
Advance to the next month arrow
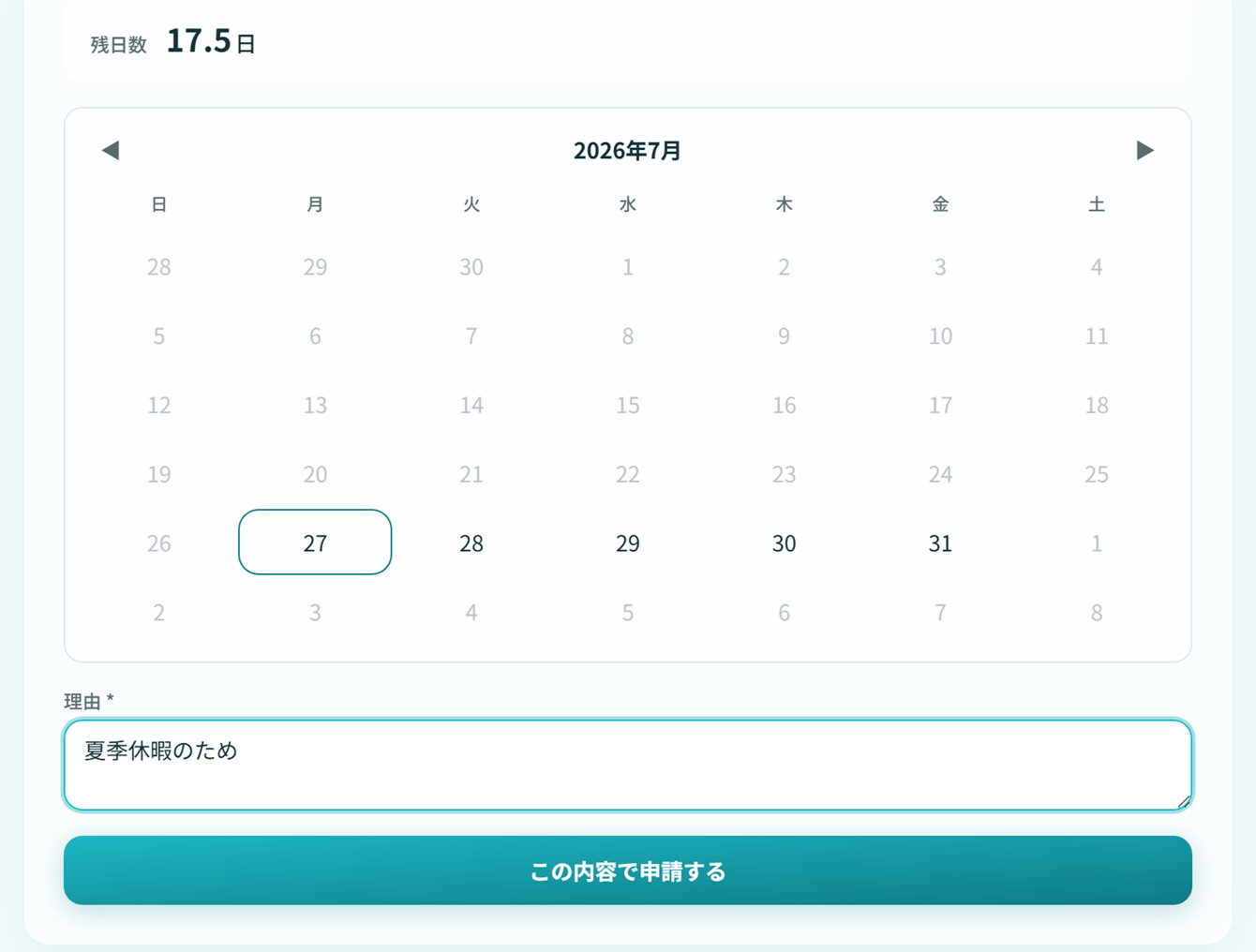[1144, 150]
